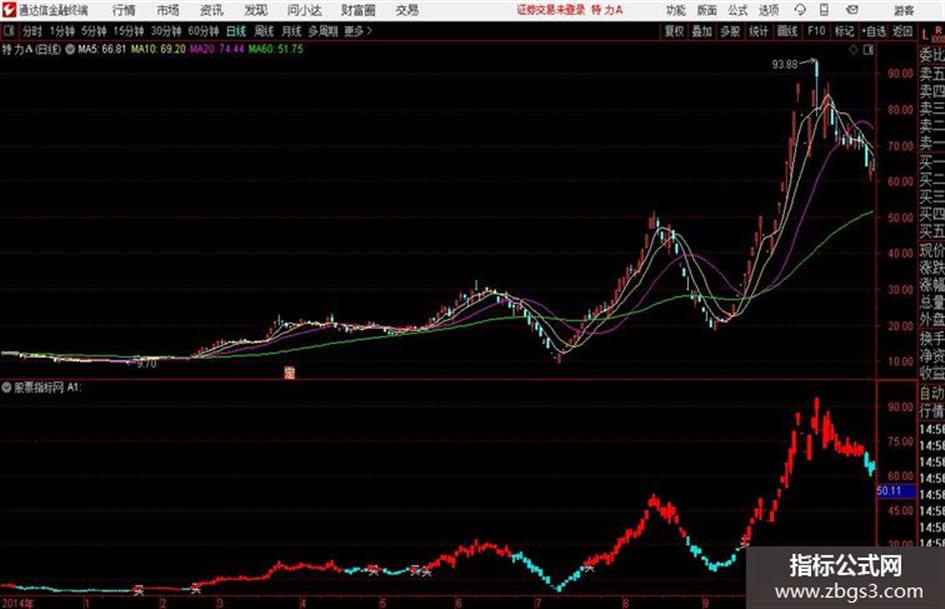Click the 现价 row in the quote panel
Image resolution: width=945 pixels, height=609 pixels.
(932, 250)
